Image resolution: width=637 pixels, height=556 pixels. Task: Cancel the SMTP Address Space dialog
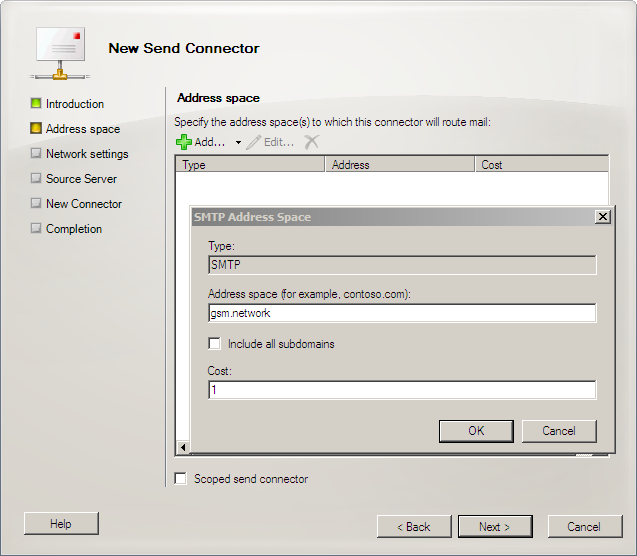tap(559, 431)
